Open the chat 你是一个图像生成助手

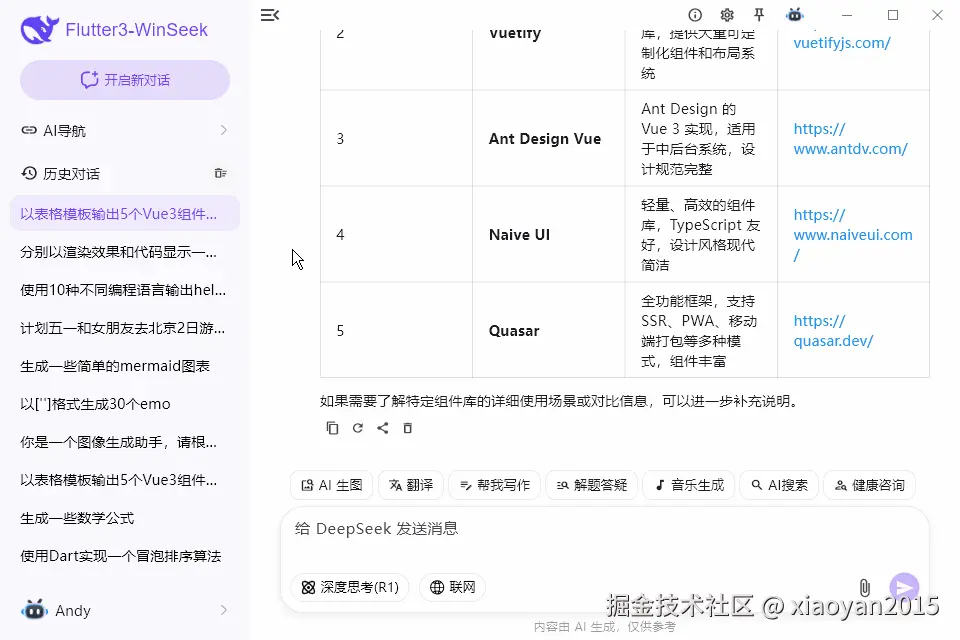[x=125, y=442]
